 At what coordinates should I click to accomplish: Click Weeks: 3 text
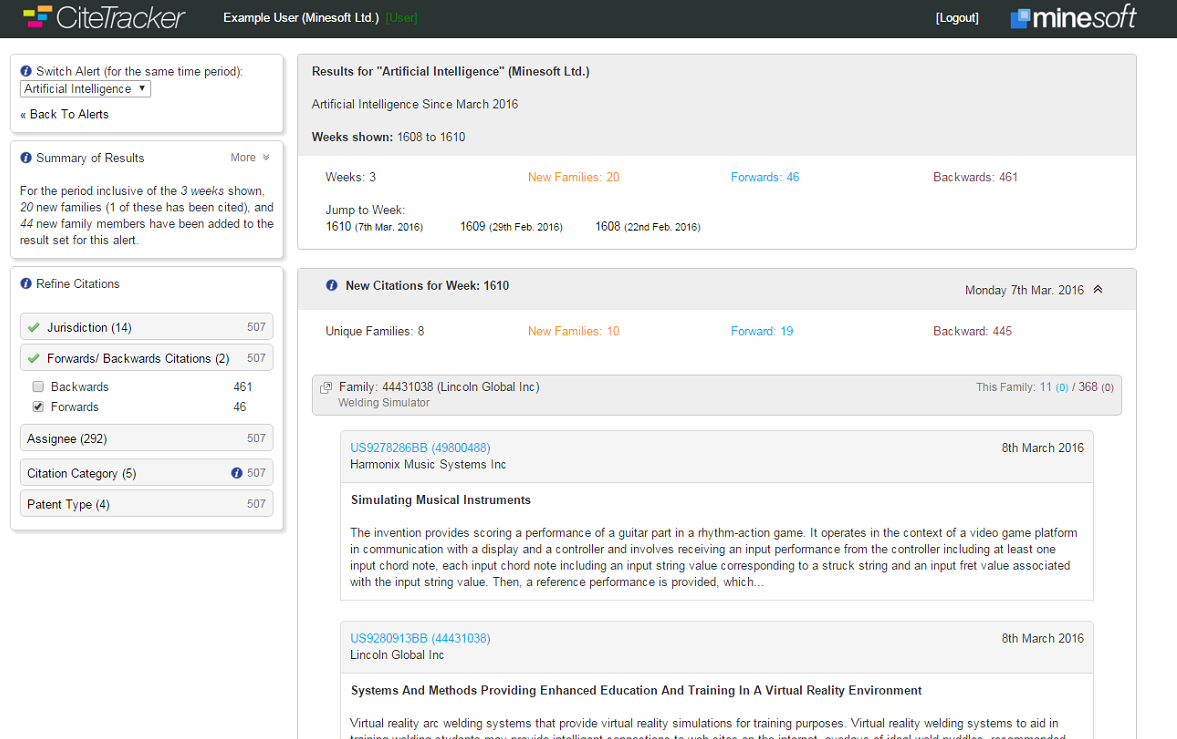point(351,177)
